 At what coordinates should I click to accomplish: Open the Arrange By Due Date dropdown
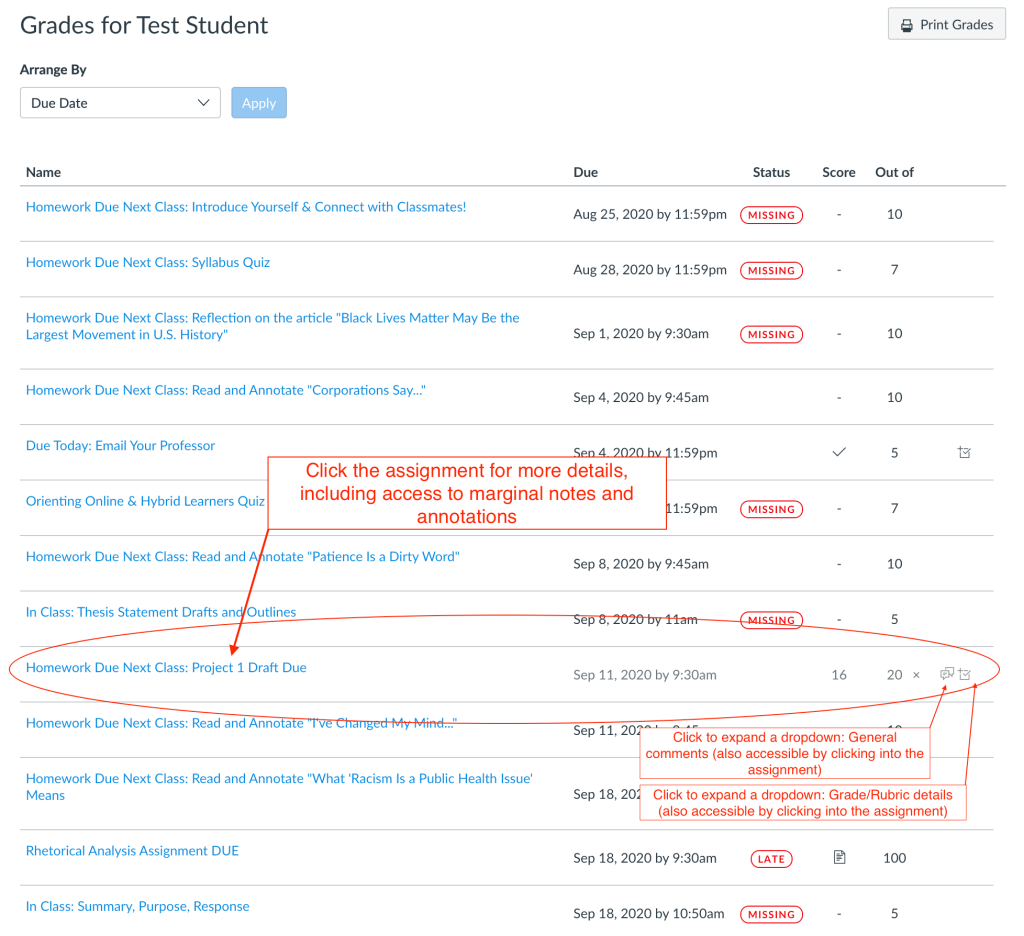click(x=120, y=103)
